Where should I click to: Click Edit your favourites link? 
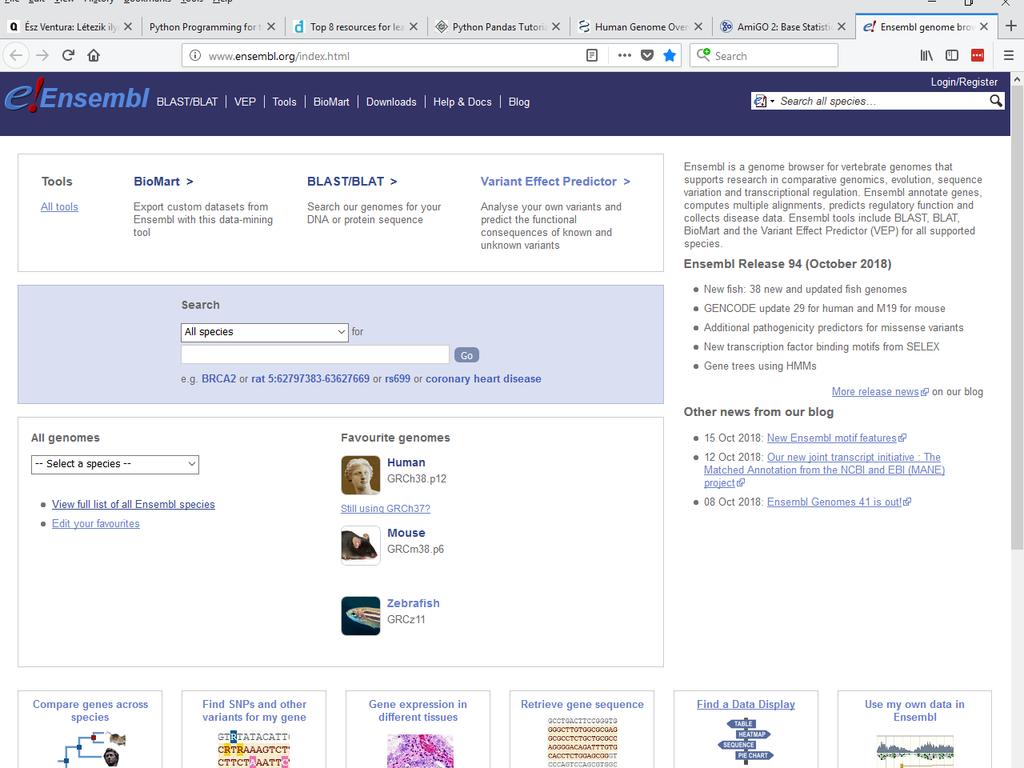click(x=95, y=524)
